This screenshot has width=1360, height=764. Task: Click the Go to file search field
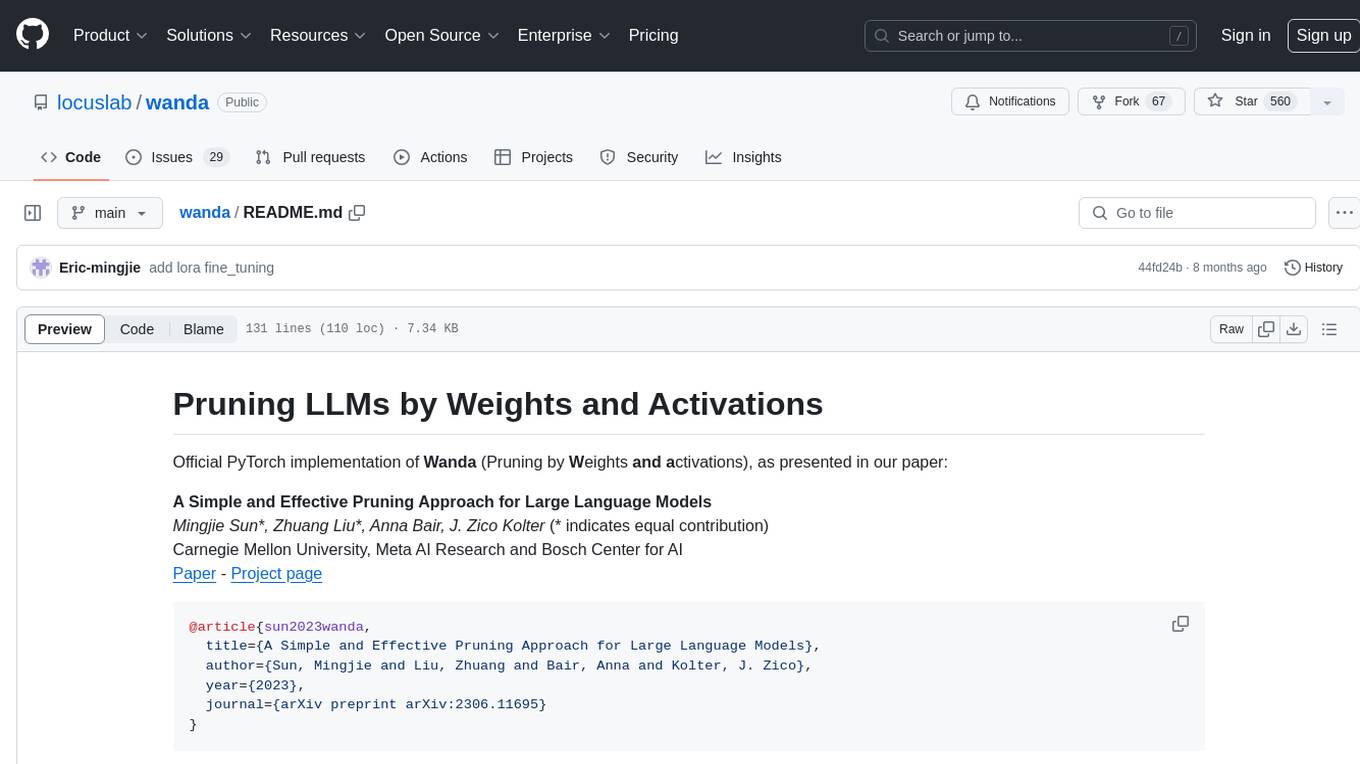click(1196, 213)
